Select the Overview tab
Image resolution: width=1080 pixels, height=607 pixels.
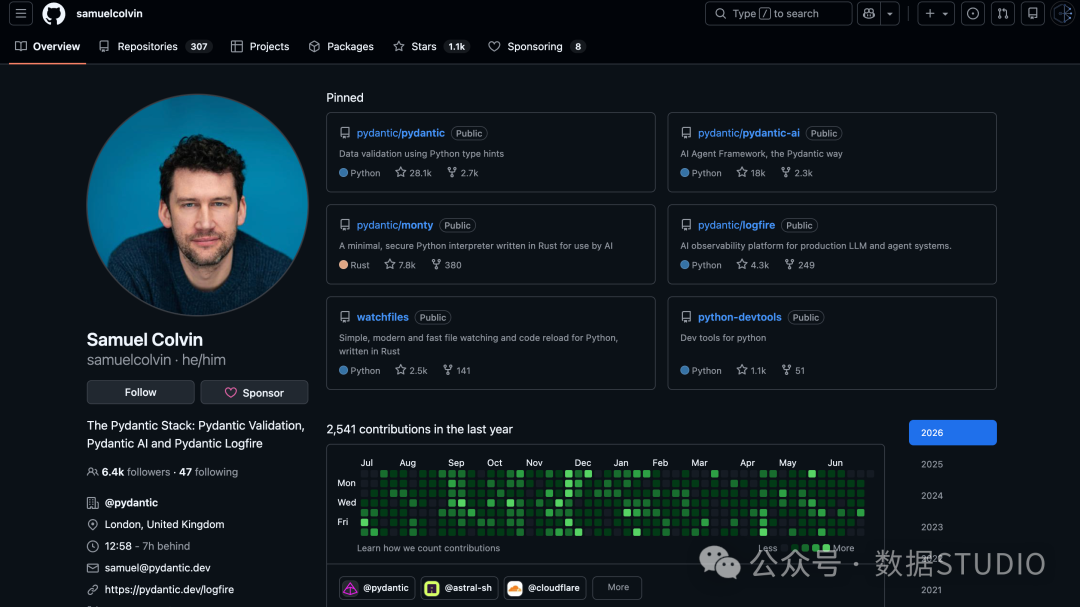[x=48, y=46]
